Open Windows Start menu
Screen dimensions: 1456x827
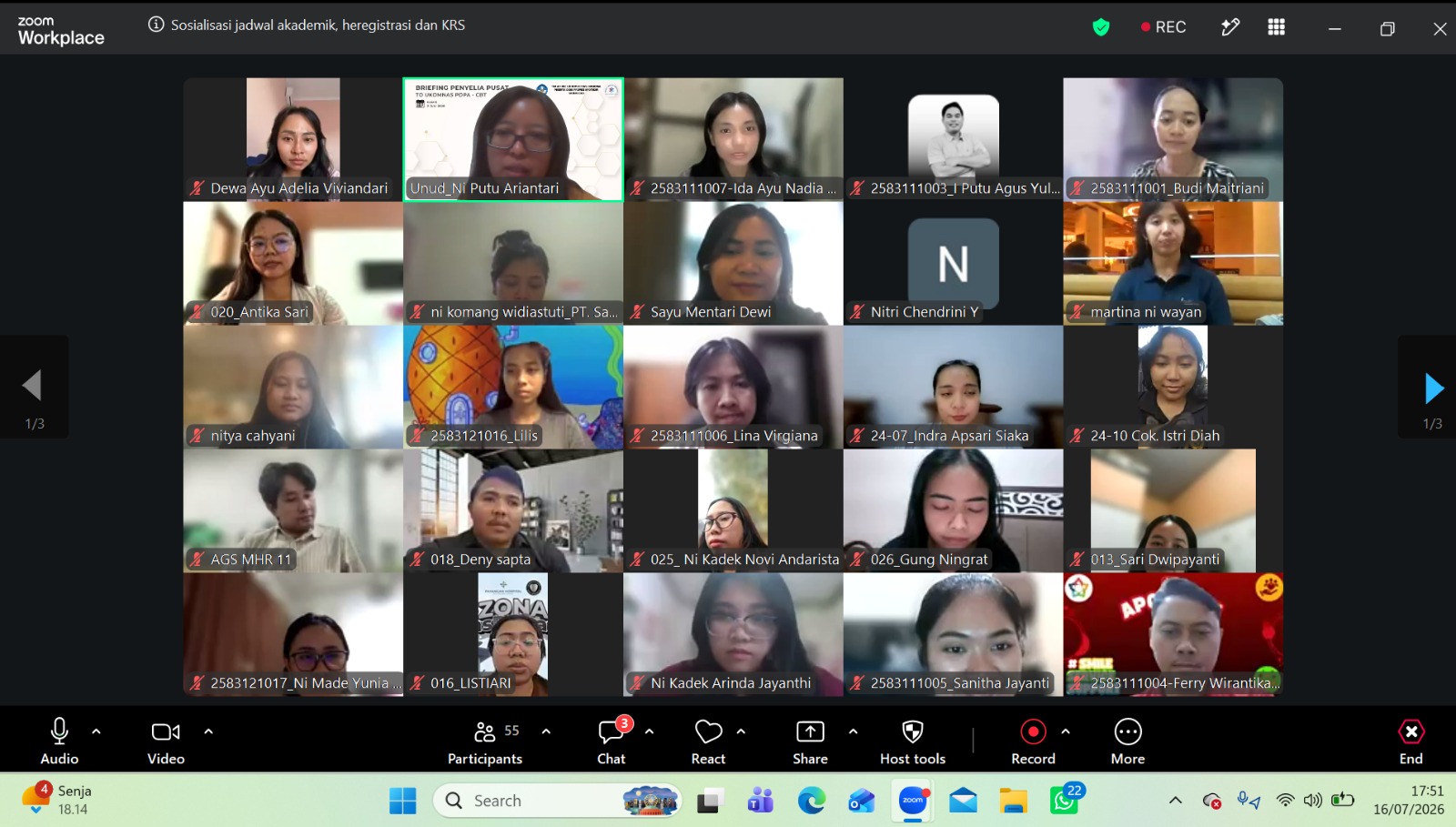click(x=402, y=801)
